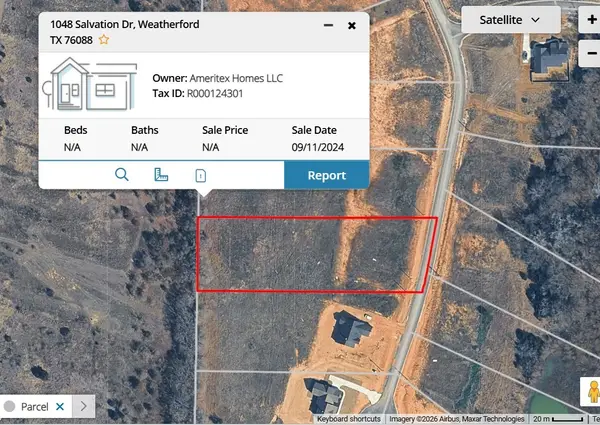This screenshot has width=600, height=425.
Task: Click the Baths N/A value
Action: (139, 147)
